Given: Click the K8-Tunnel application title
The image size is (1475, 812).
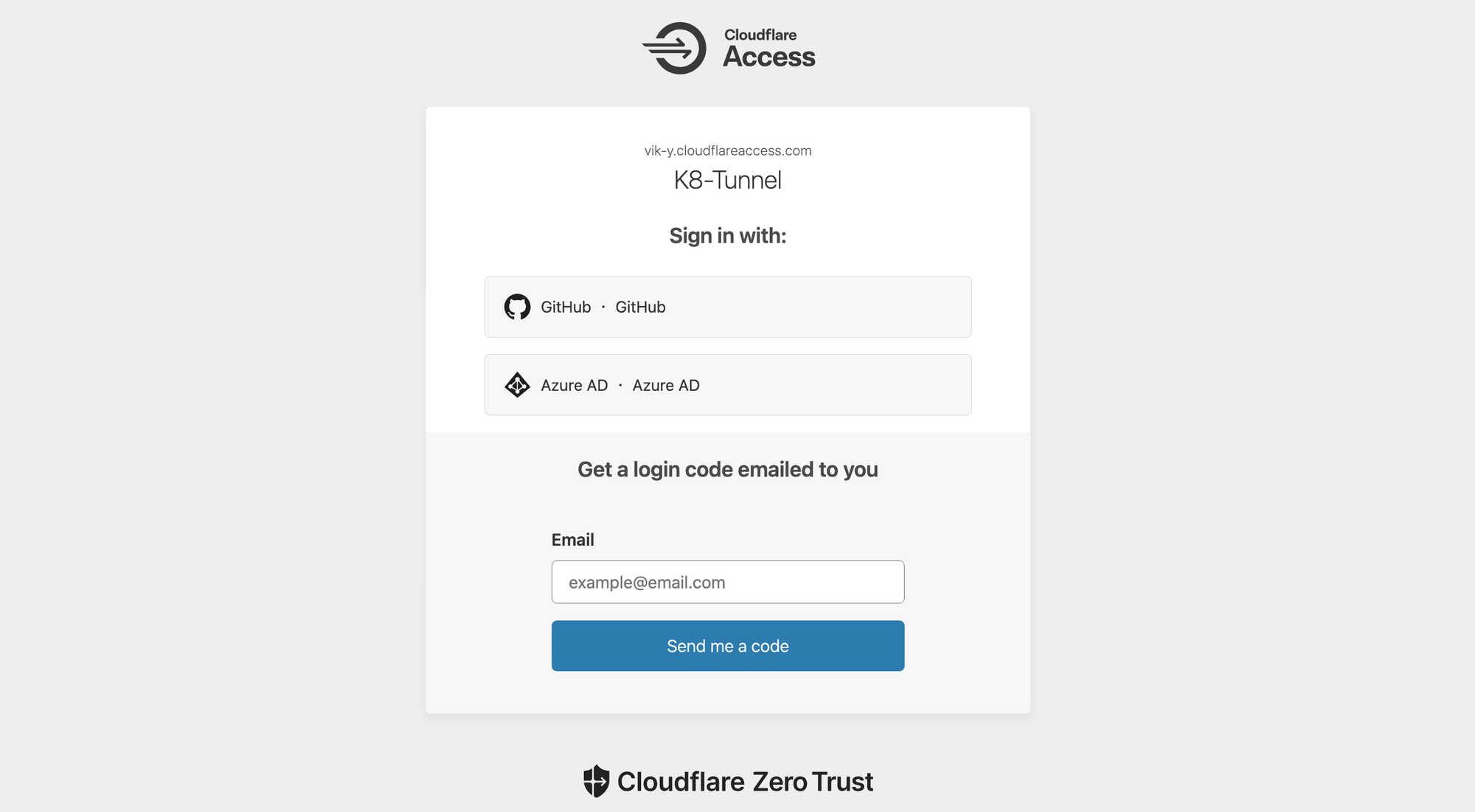Looking at the screenshot, I should (727, 180).
